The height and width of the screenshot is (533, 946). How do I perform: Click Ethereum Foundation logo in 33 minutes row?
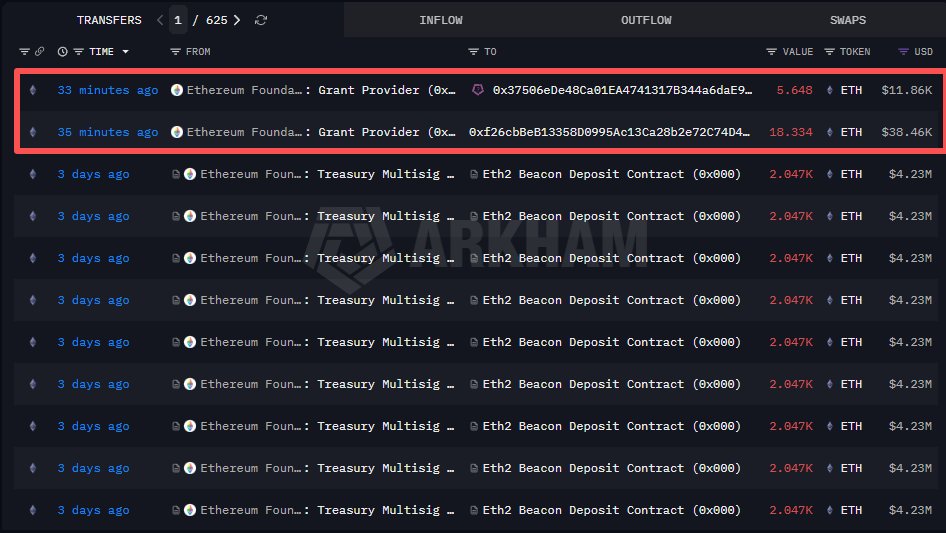click(177, 90)
